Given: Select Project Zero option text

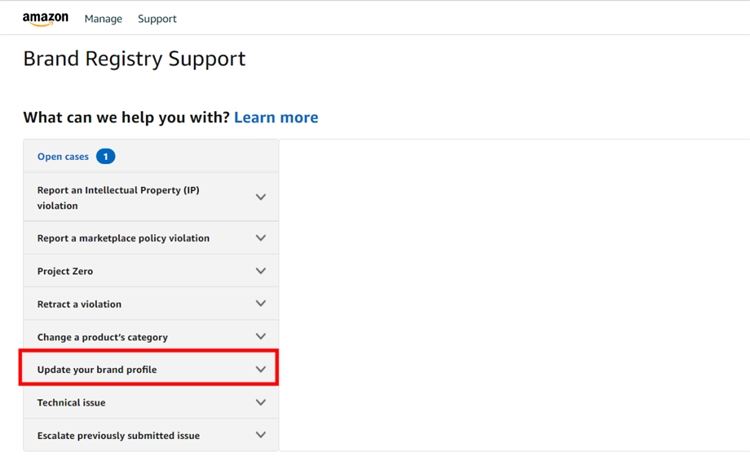Looking at the screenshot, I should [65, 271].
